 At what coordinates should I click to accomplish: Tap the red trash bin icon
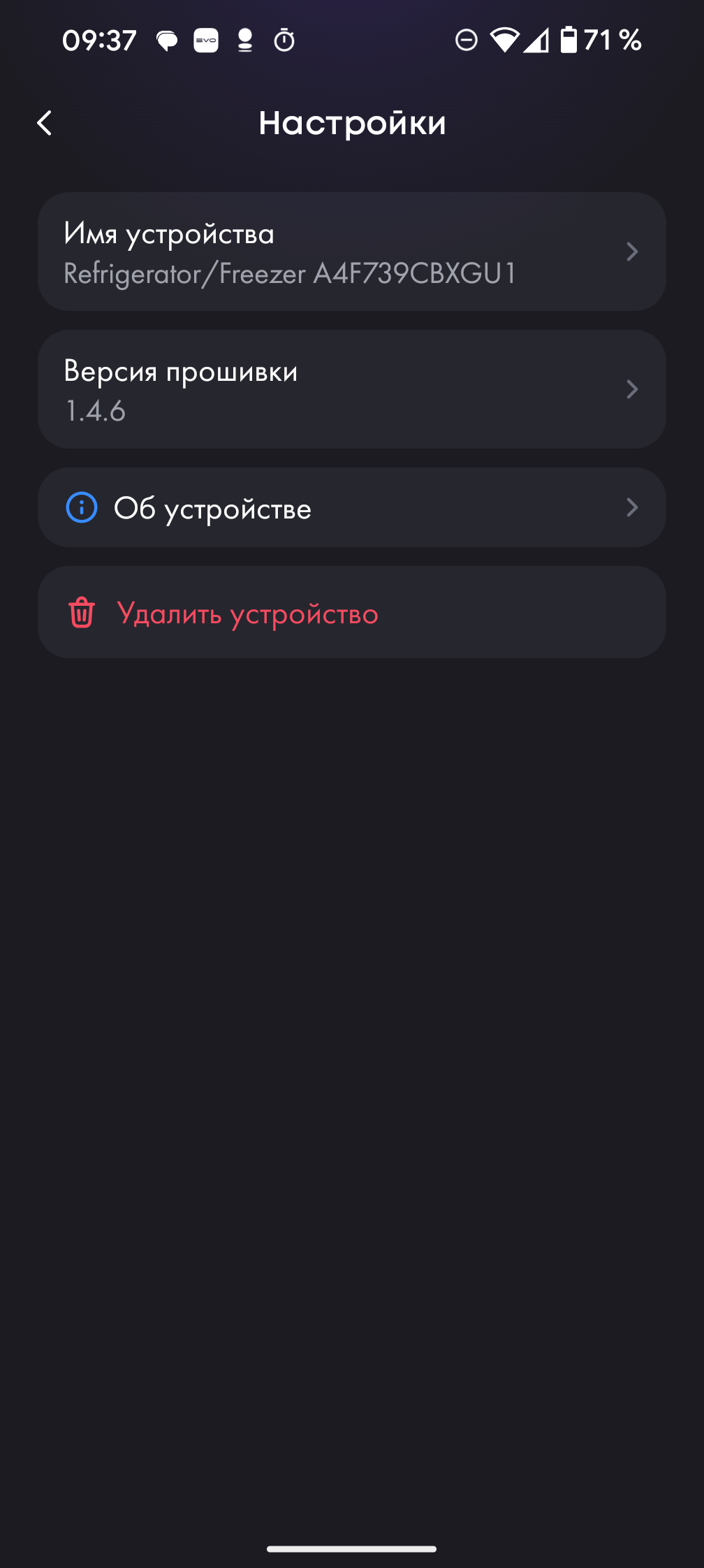(82, 613)
